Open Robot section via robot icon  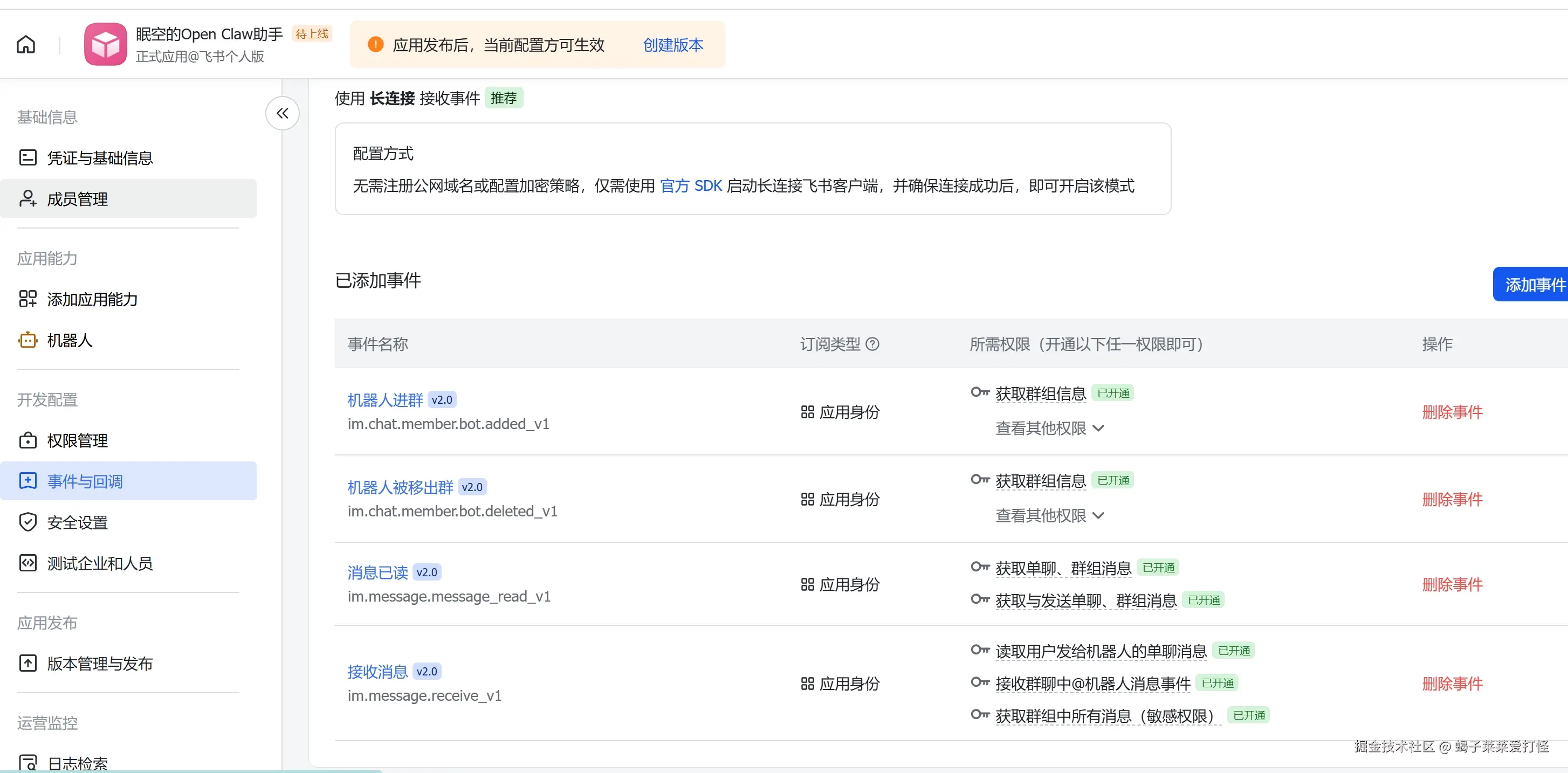(28, 340)
